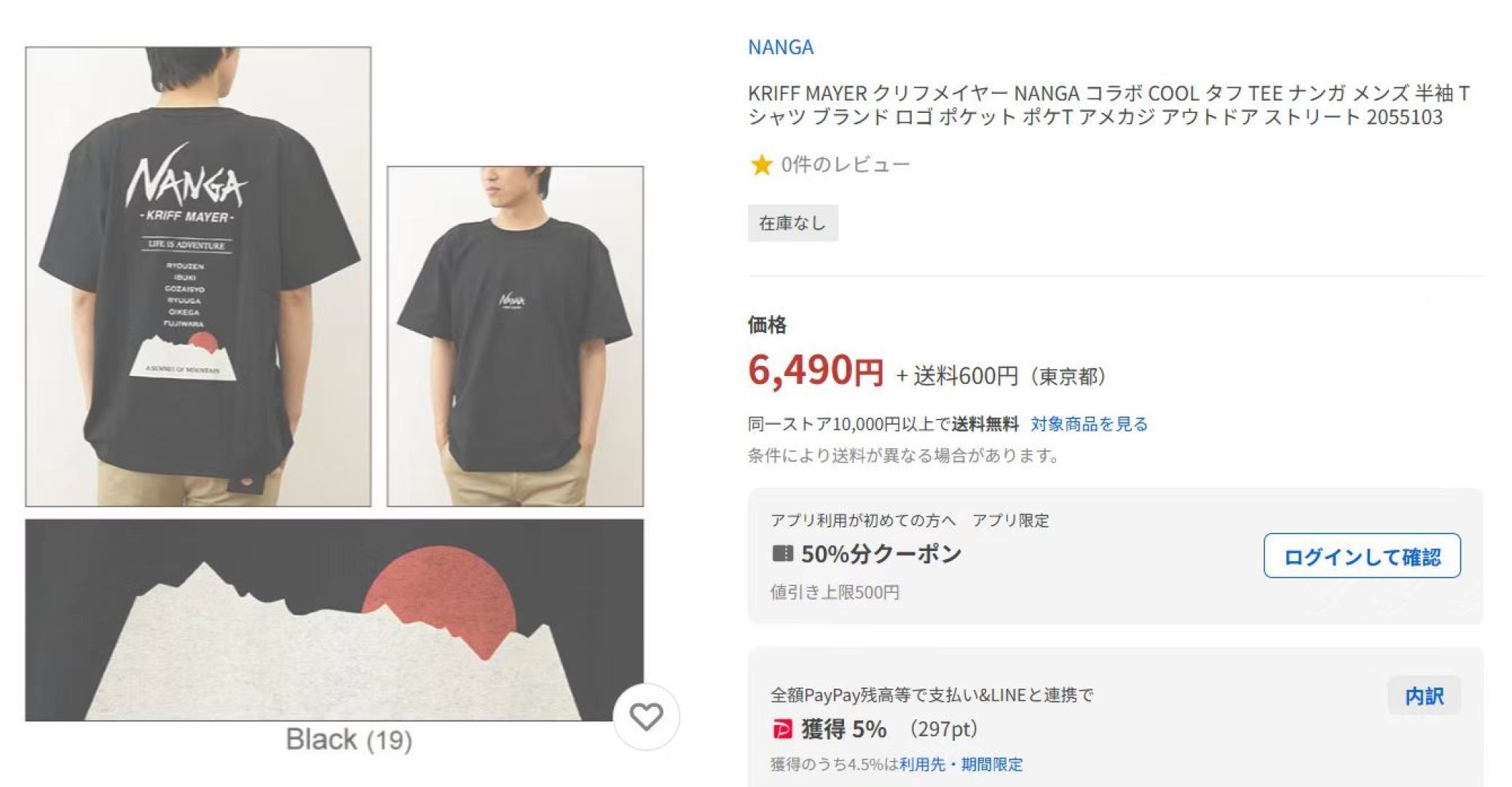The height and width of the screenshot is (787, 1512).
Task: Click the Black (19) color caption
Action: pyautogui.click(x=349, y=740)
